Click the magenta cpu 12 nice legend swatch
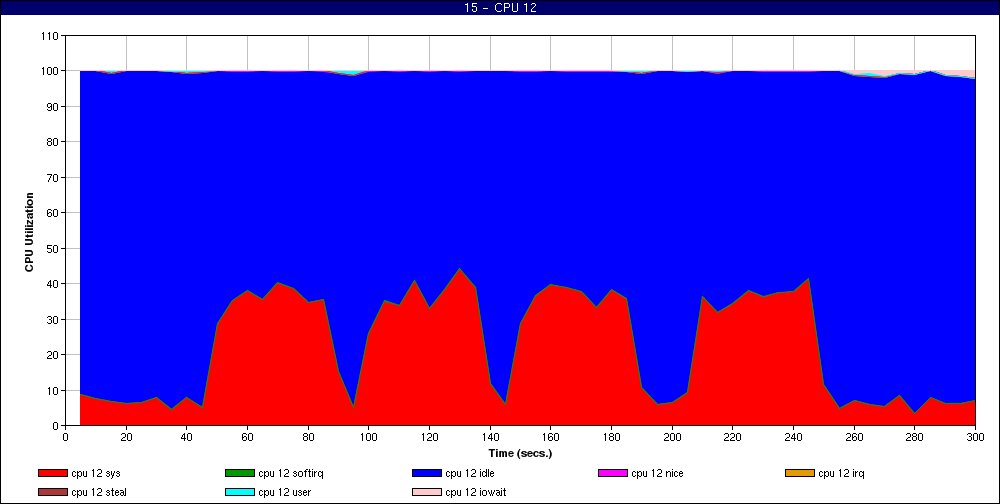The width and height of the screenshot is (1000, 504). [x=613, y=473]
